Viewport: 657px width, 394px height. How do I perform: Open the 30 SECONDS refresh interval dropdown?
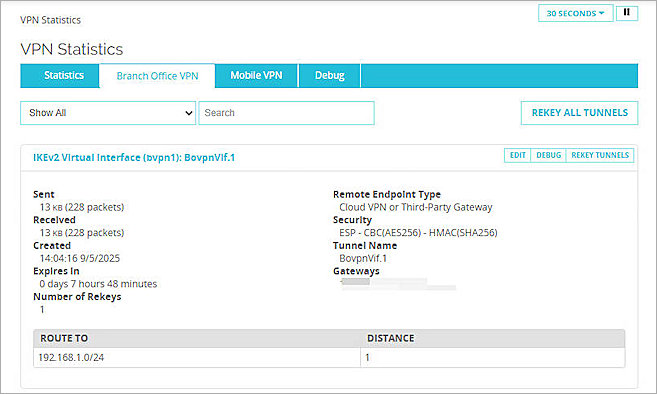click(576, 13)
